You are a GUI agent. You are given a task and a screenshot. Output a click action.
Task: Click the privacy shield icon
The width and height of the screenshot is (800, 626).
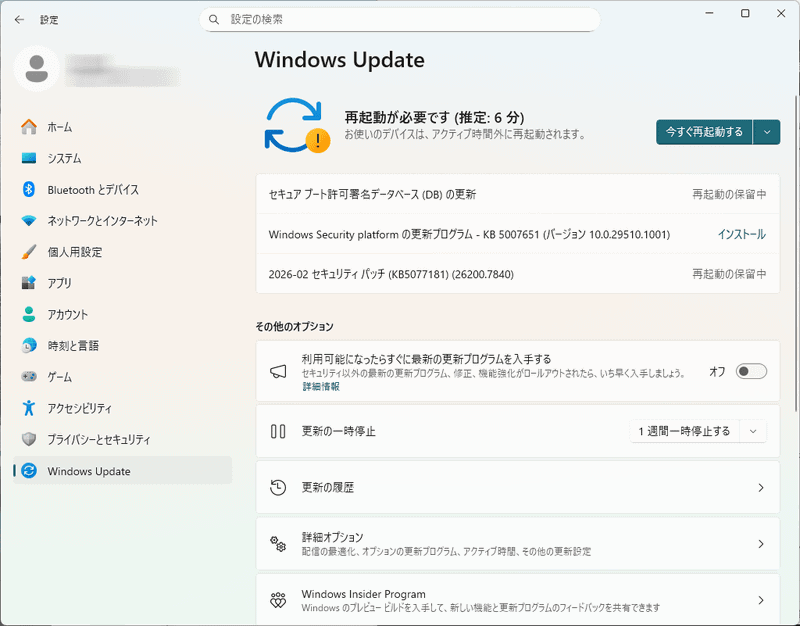click(x=29, y=439)
